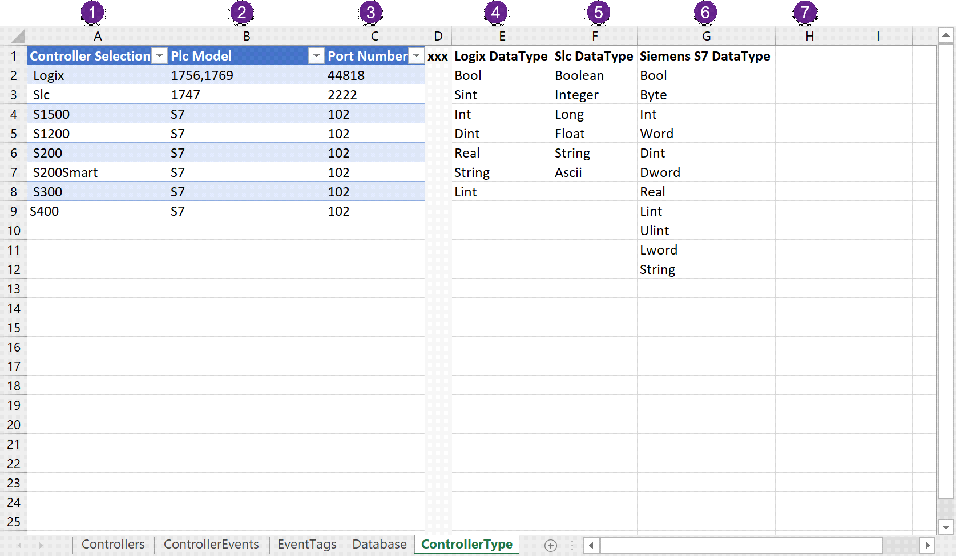This screenshot has width=957, height=557.
Task: Click the vertical scrollbar up arrow
Action: 946,35
